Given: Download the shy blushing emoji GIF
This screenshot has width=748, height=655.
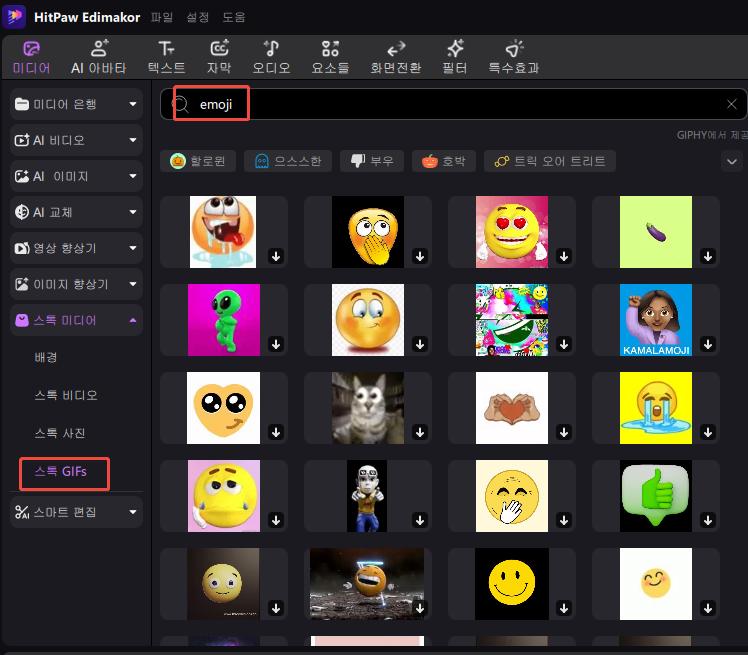Looking at the screenshot, I should pyautogui.click(x=420, y=344).
